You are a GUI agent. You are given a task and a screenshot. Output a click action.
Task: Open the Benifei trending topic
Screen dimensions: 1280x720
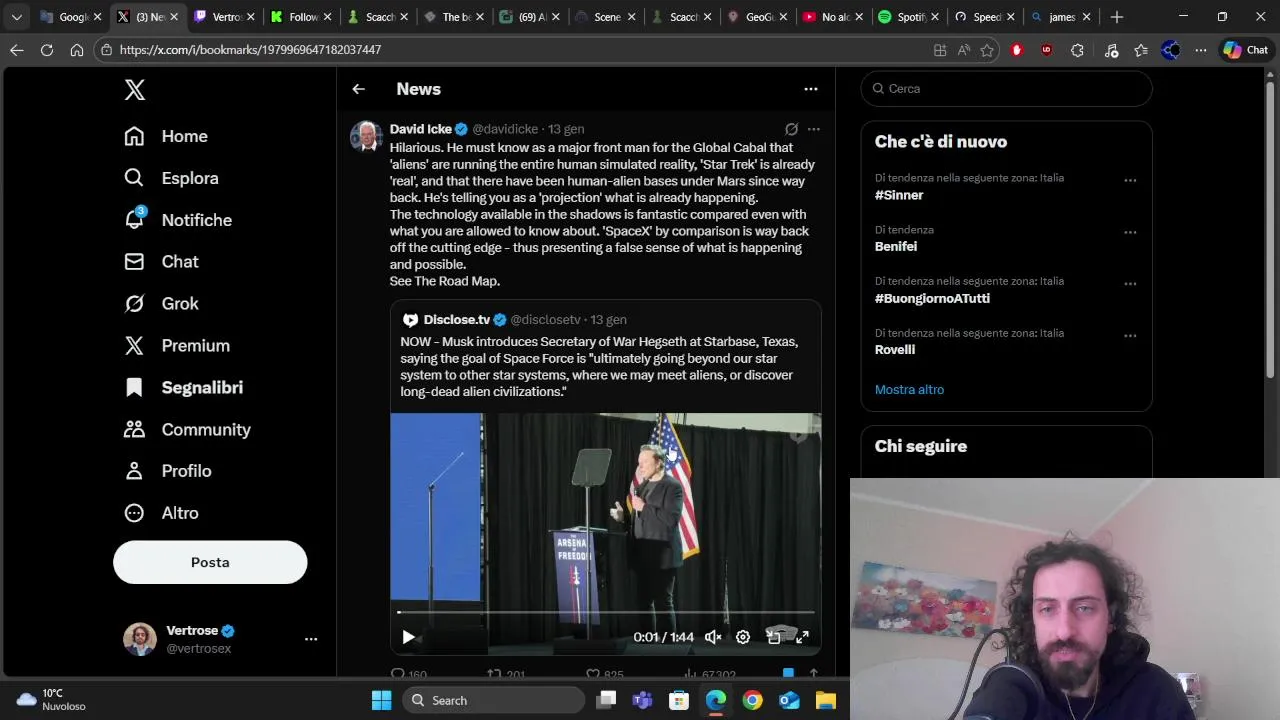896,247
